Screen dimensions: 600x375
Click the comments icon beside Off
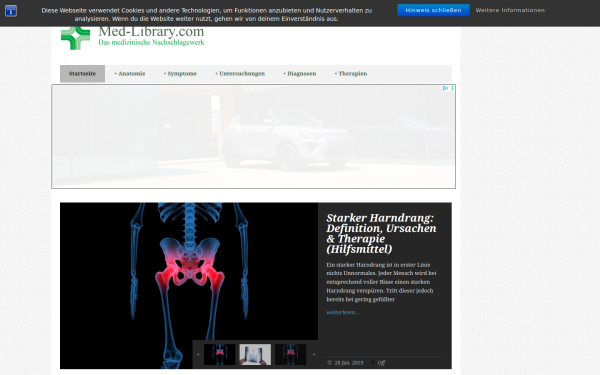coord(373,362)
